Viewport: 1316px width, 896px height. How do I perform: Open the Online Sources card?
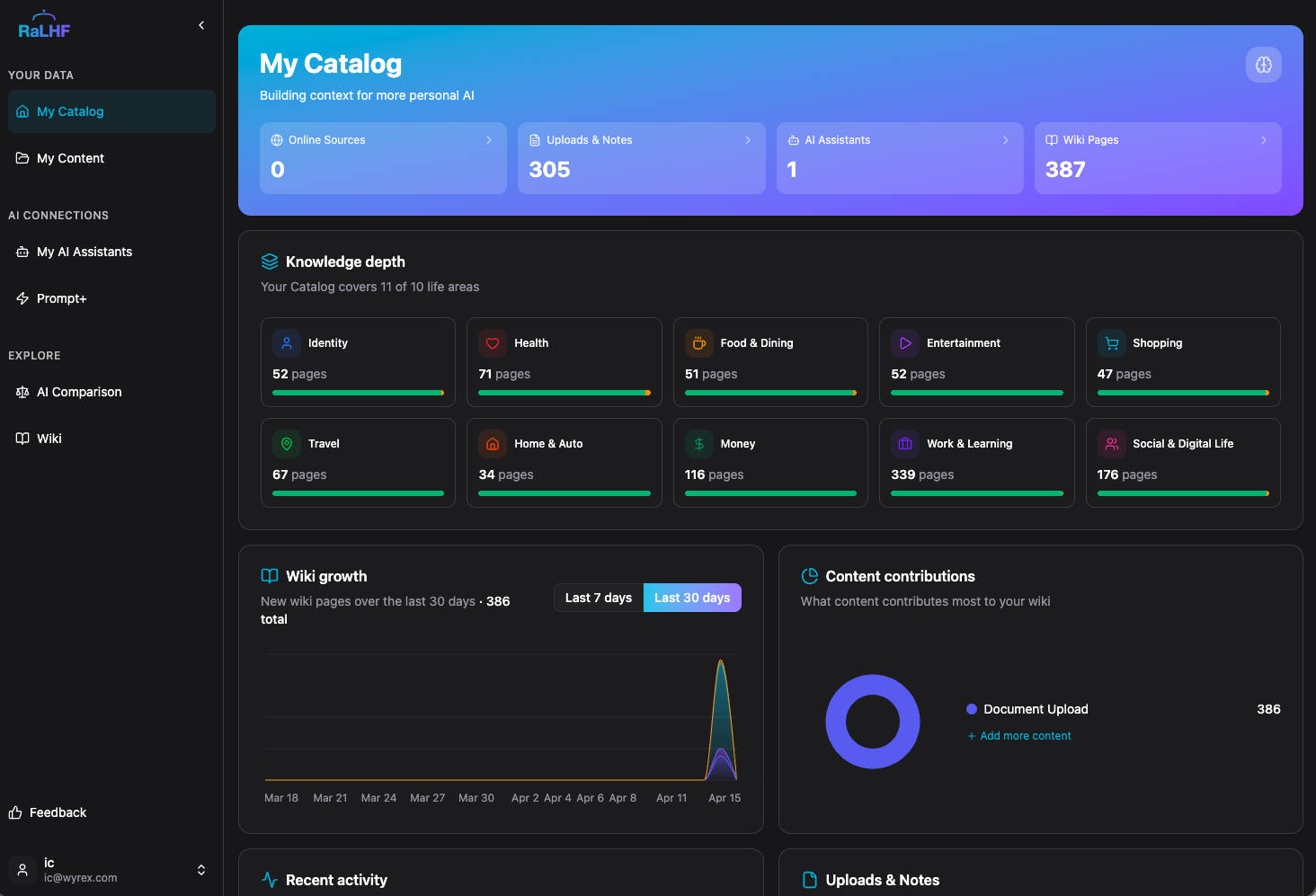pos(382,158)
